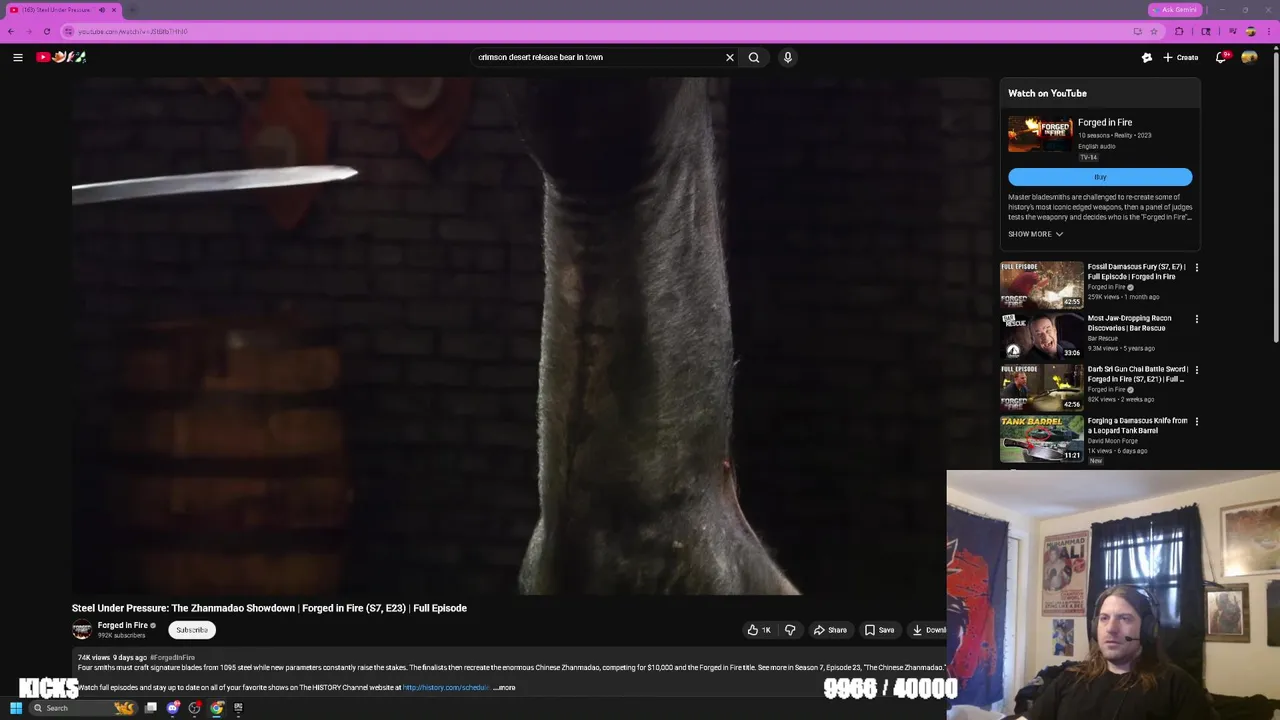The height and width of the screenshot is (720, 1280).
Task: Open Leopard Tank Barrel knife video thumbnail
Action: (1042, 439)
